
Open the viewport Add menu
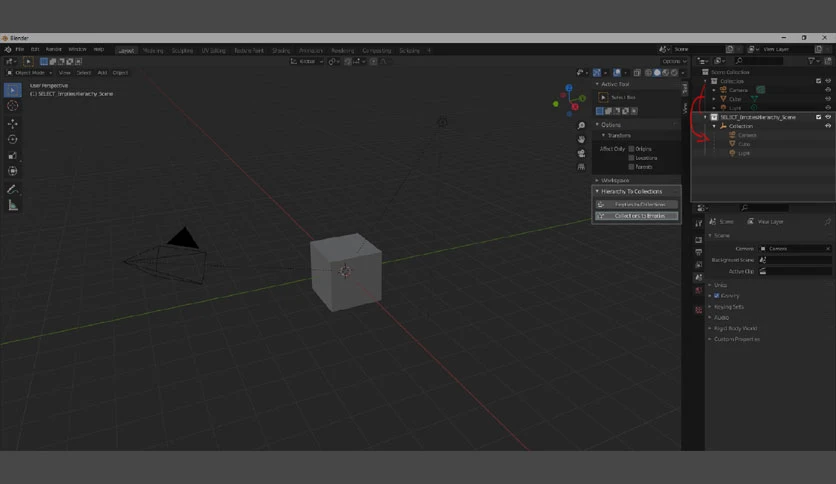point(102,72)
